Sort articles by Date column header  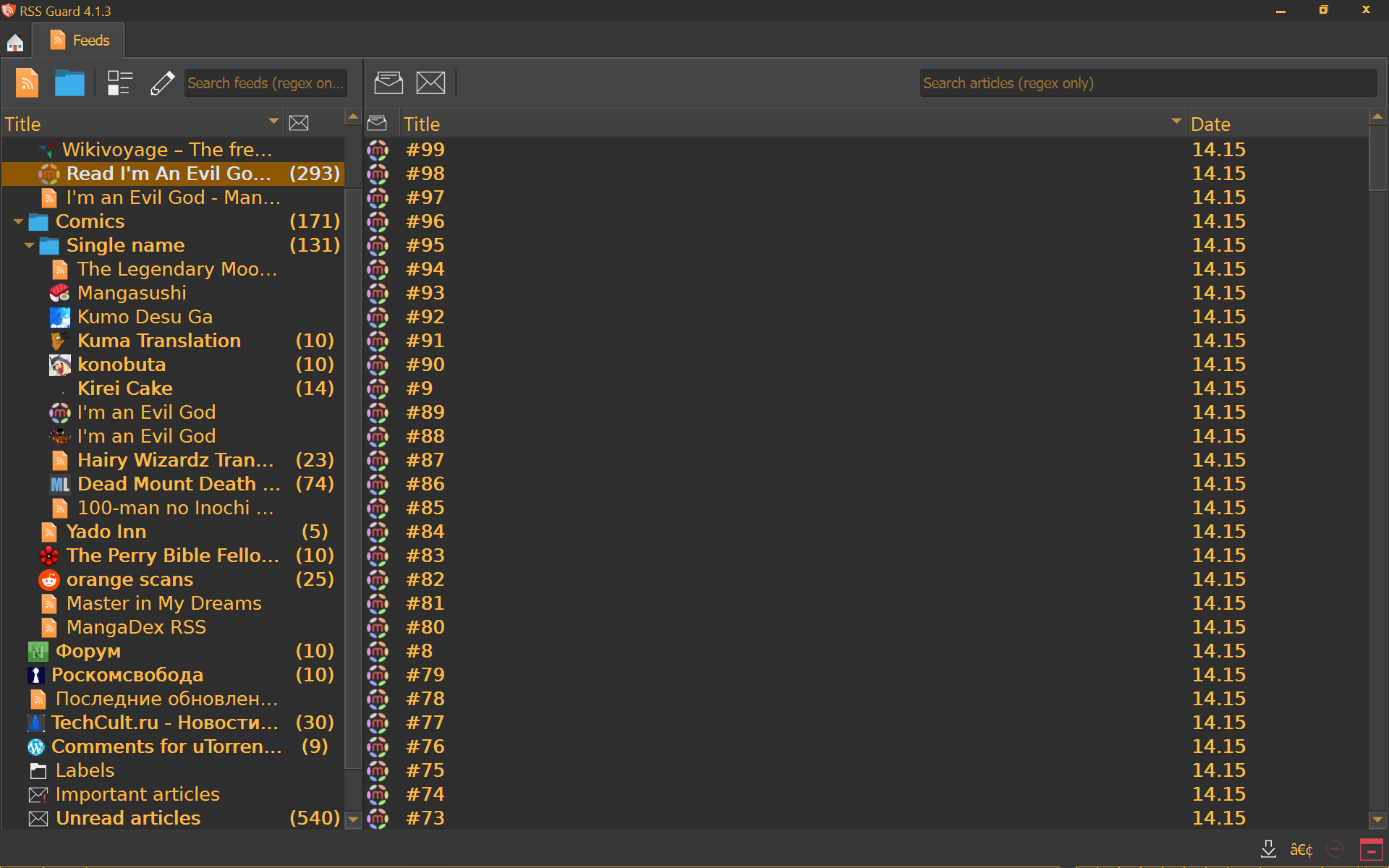coord(1210,124)
